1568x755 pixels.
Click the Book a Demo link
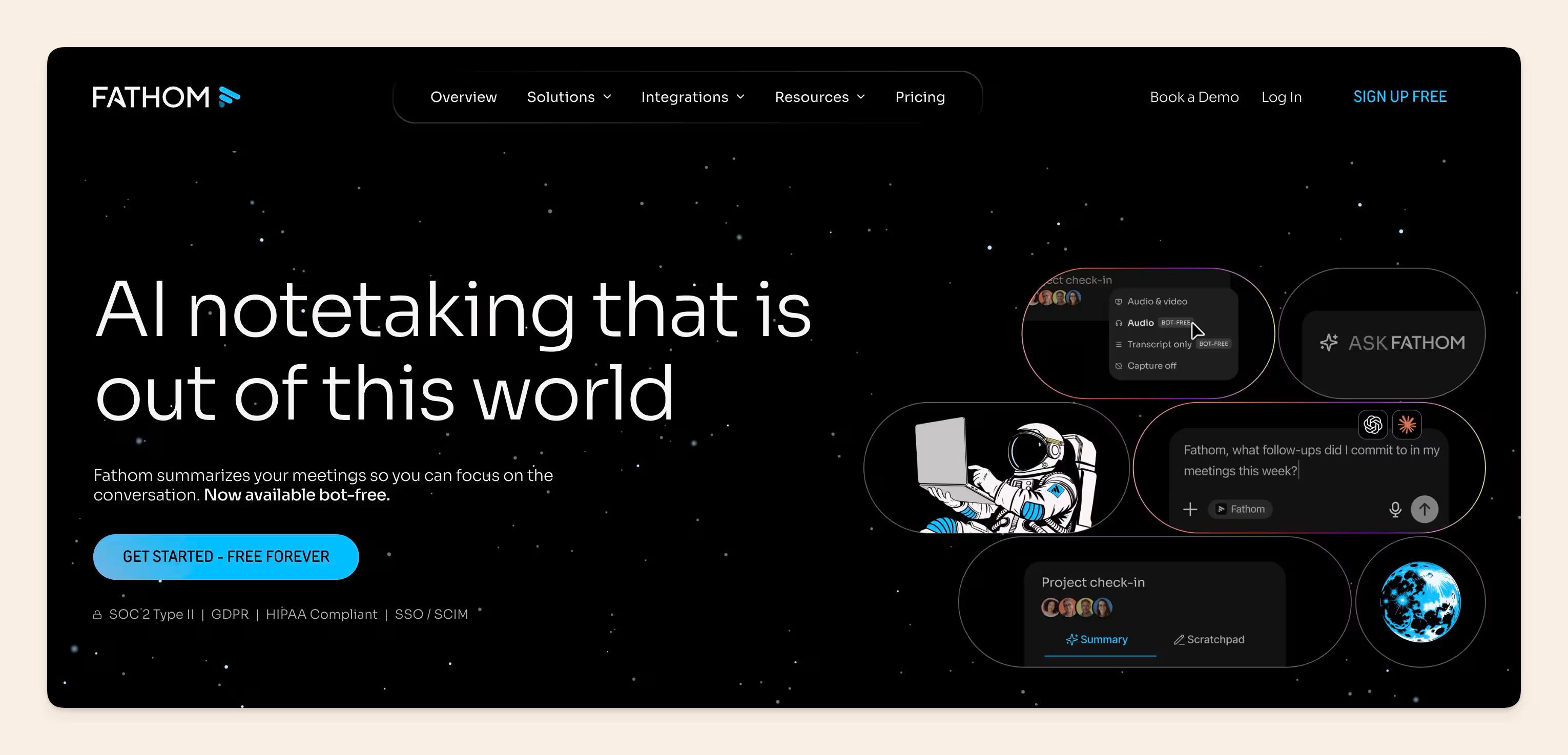1194,97
